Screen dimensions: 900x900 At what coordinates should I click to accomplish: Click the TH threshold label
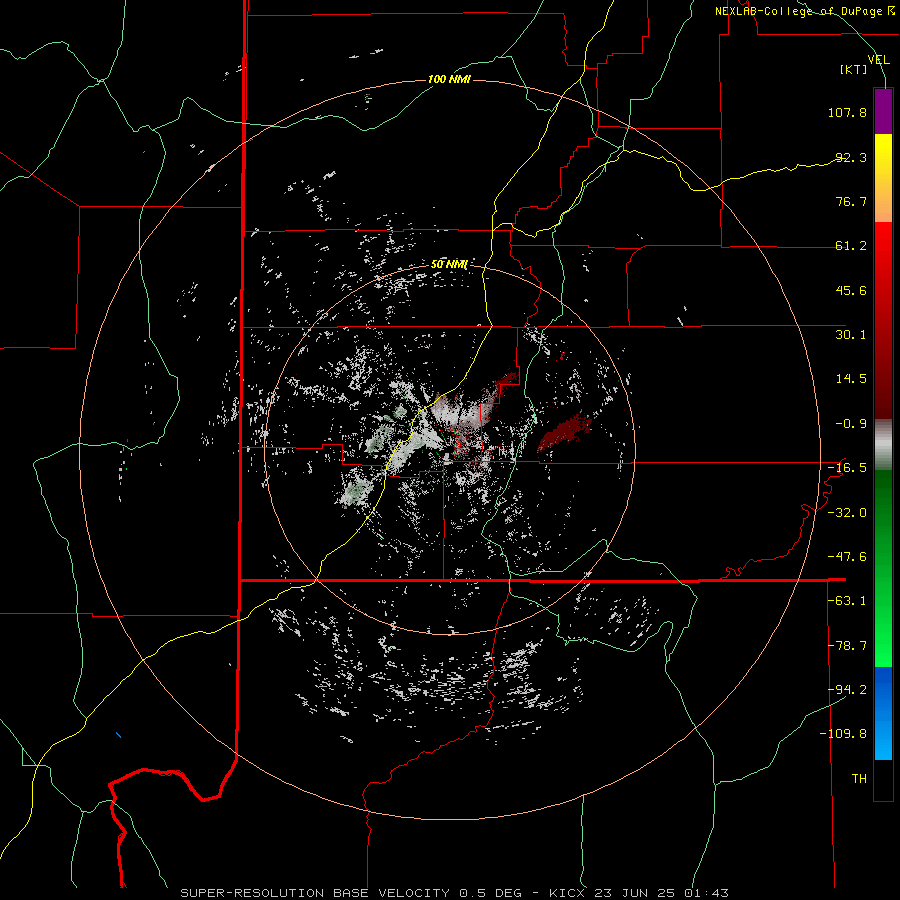(859, 779)
